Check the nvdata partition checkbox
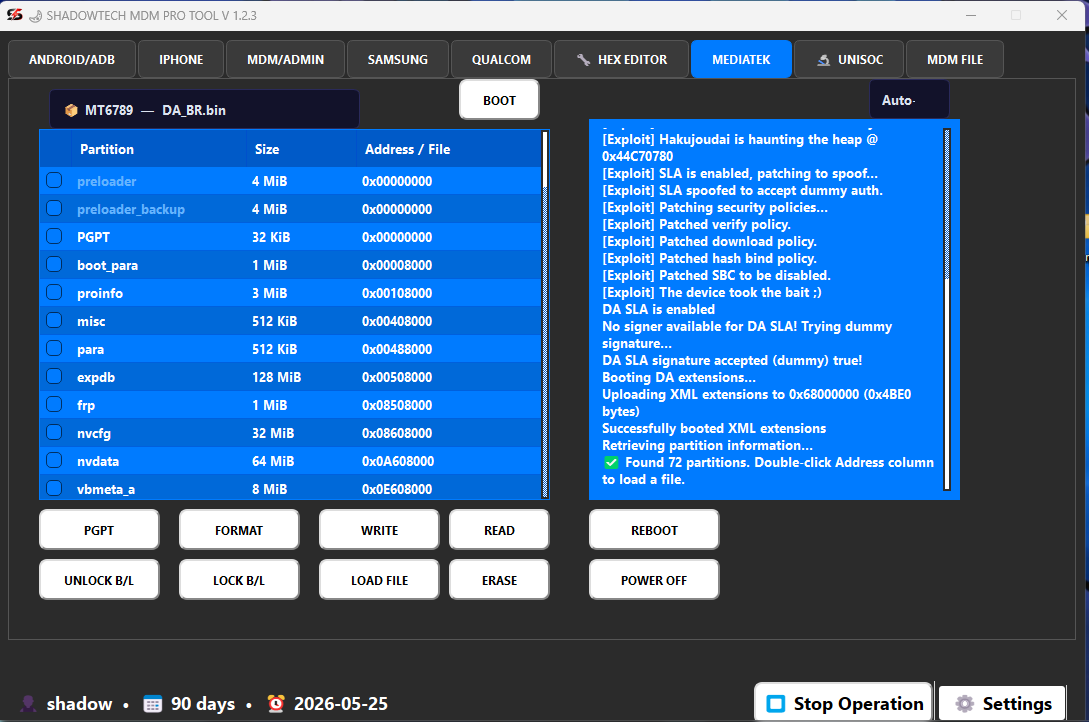The width and height of the screenshot is (1089, 722). tap(54, 461)
